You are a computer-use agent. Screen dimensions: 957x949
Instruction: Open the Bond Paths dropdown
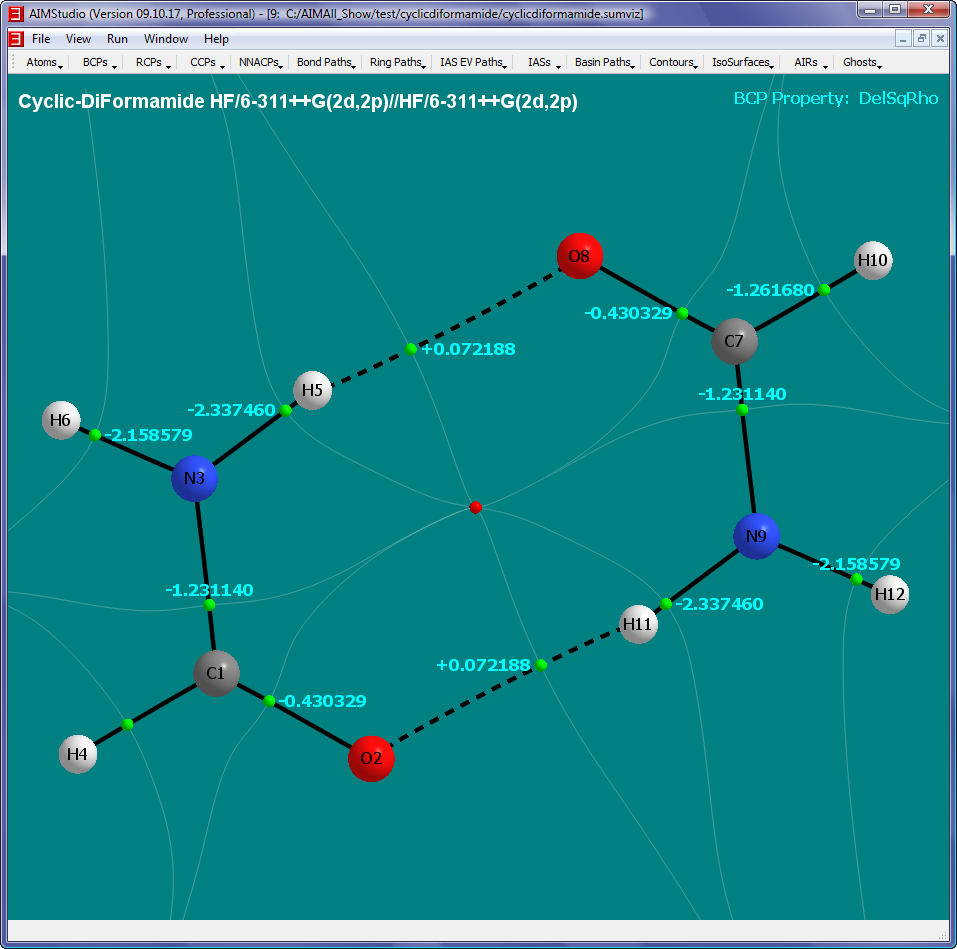326,62
